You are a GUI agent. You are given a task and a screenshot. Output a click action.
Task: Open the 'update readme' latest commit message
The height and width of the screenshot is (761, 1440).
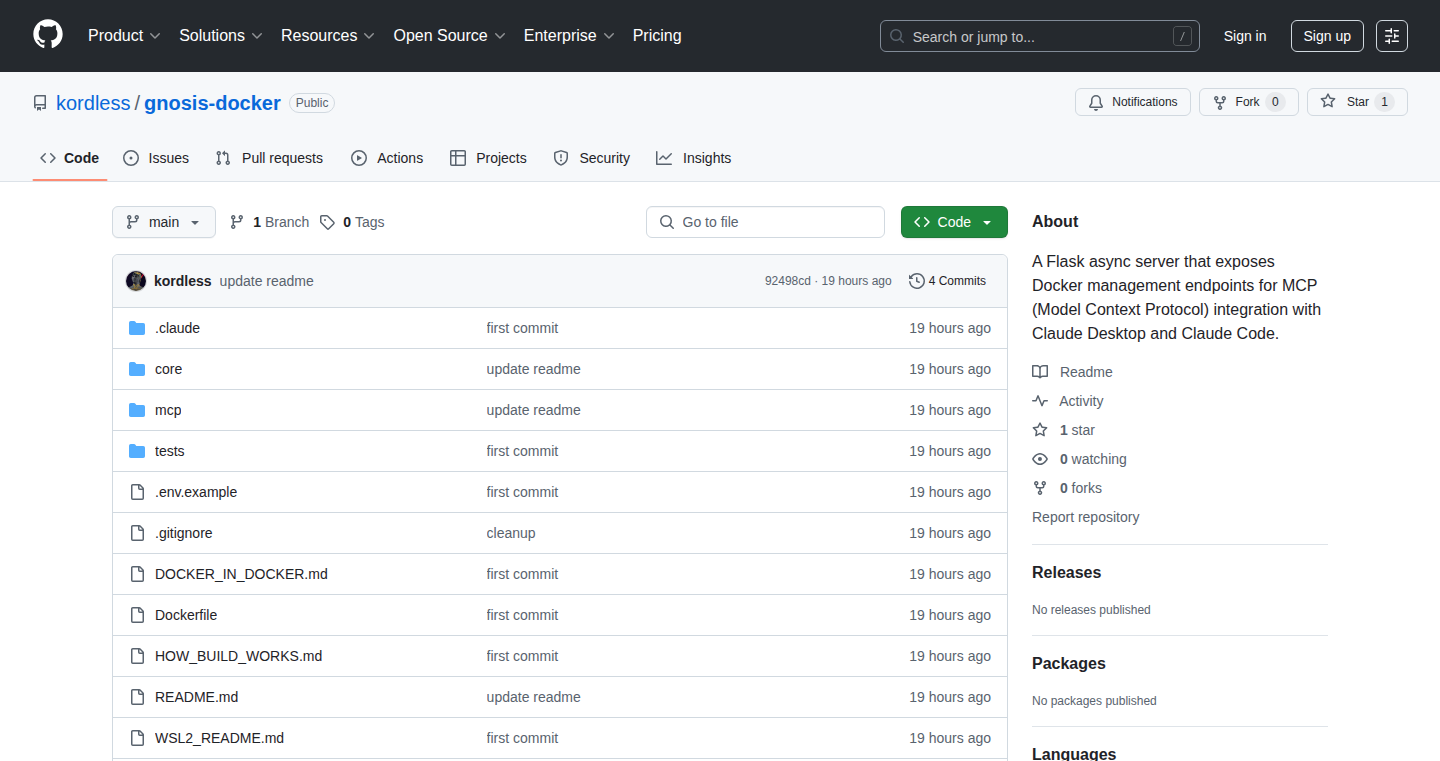pyautogui.click(x=266, y=281)
